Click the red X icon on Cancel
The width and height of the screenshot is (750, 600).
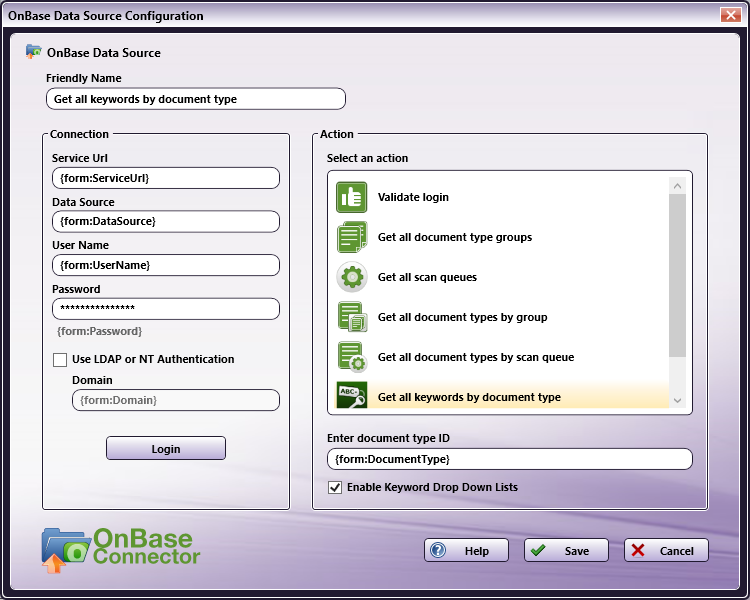[638, 550]
